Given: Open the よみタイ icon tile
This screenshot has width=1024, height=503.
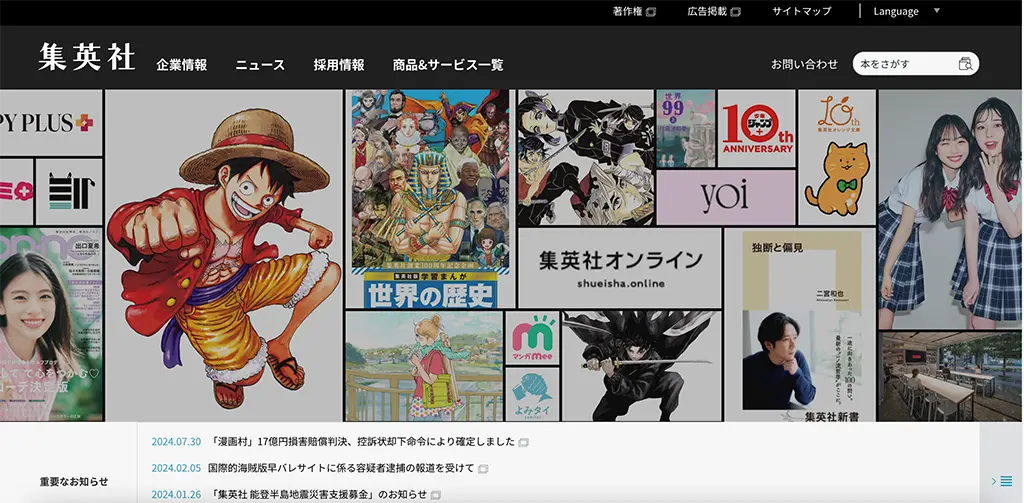Looking at the screenshot, I should [532, 394].
